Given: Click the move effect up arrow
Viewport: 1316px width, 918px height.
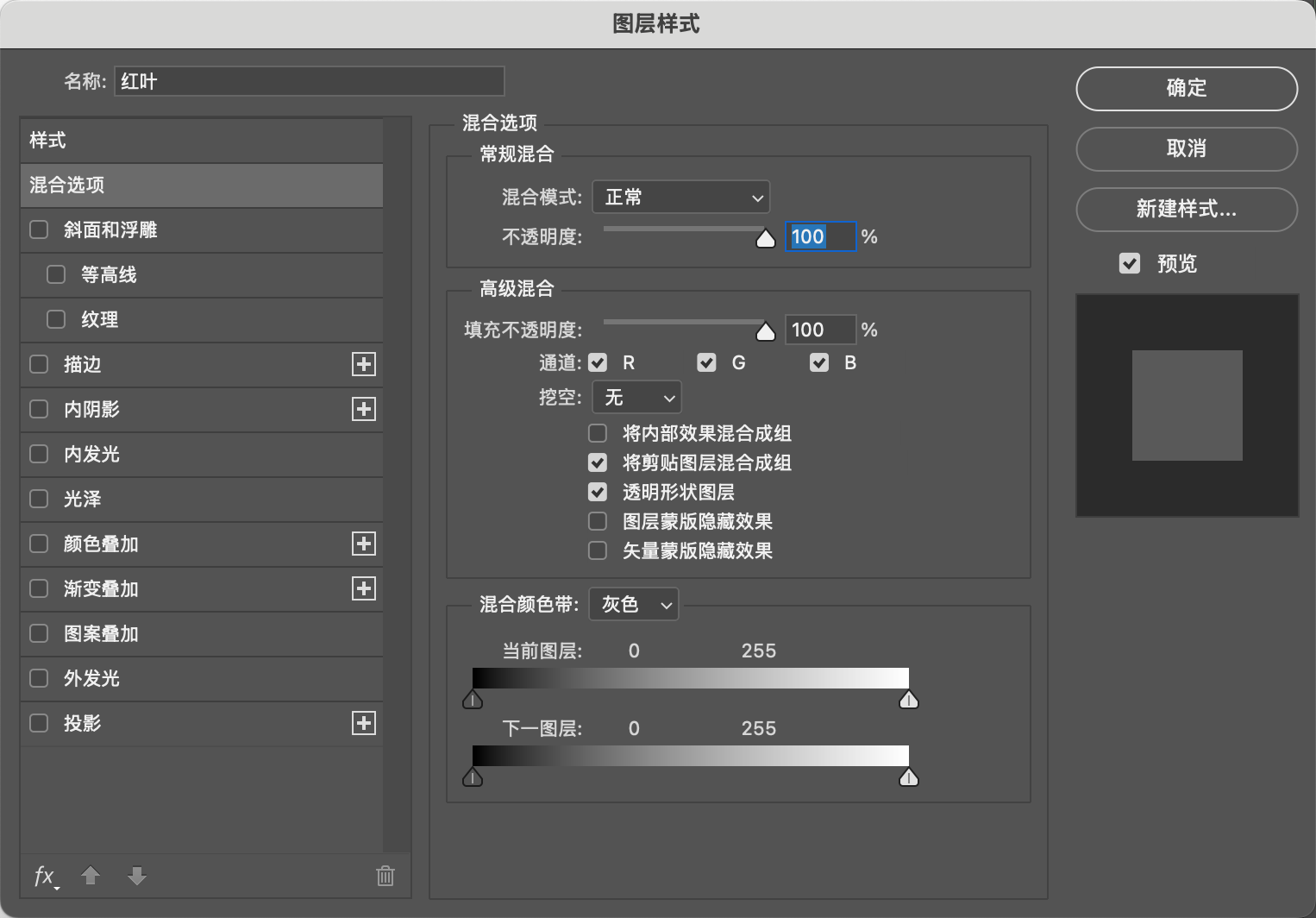Looking at the screenshot, I should pos(91,877).
